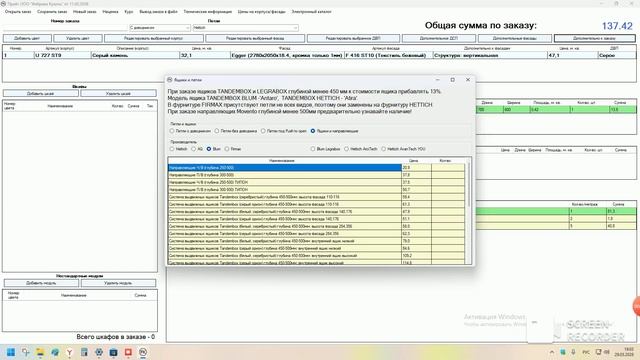Click the drawers list vertical scrollbar
This screenshot has width=640, height=360.
point(468,212)
